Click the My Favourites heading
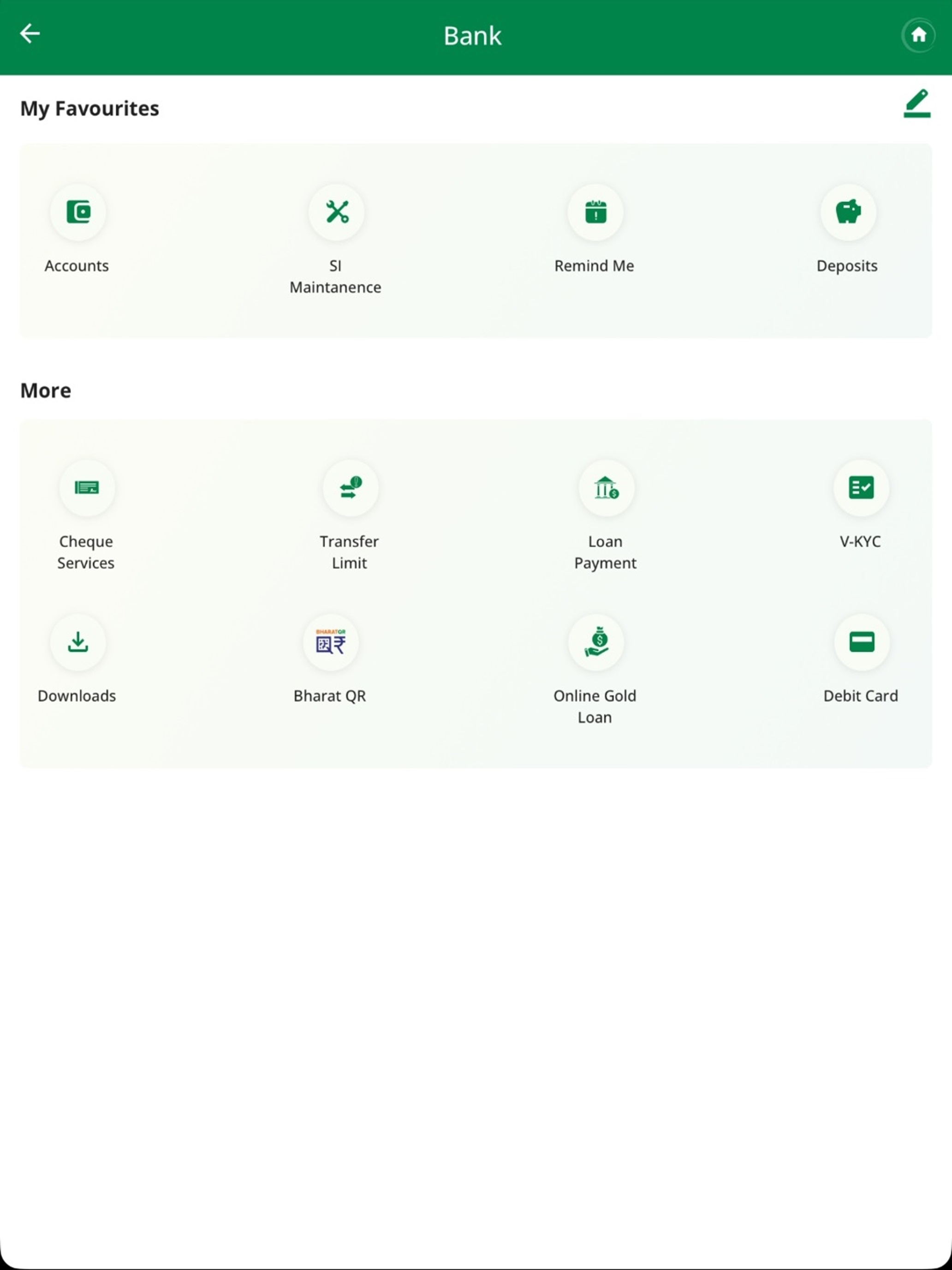Screen dimensions: 952x1270 coord(89,109)
